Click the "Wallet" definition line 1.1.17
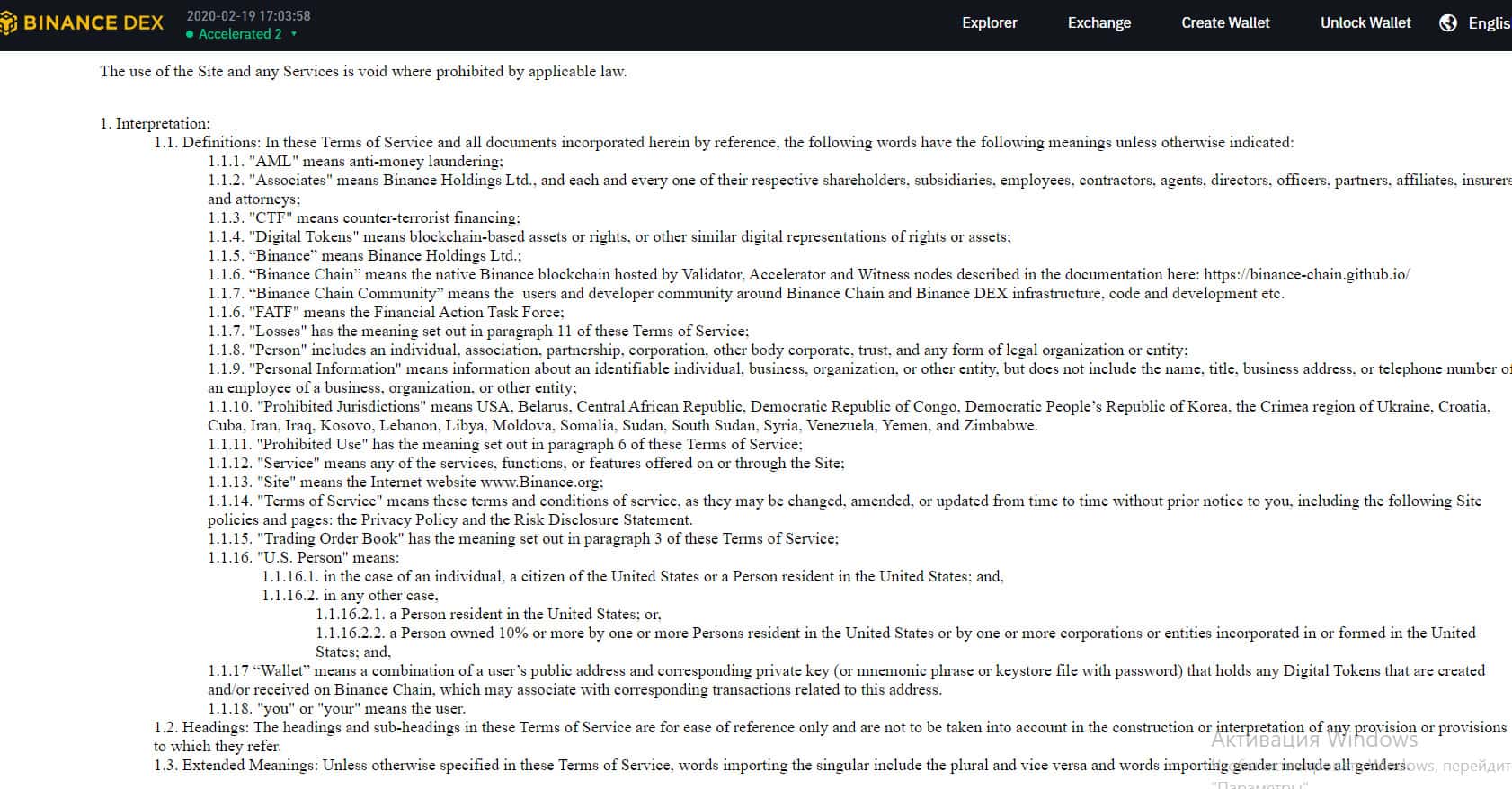 point(847,680)
